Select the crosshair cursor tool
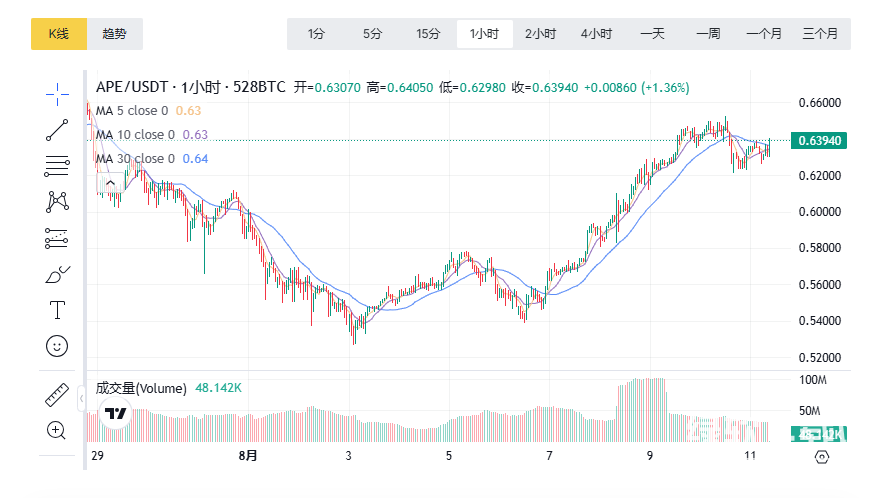This screenshot has width=888, height=498. tap(57, 93)
